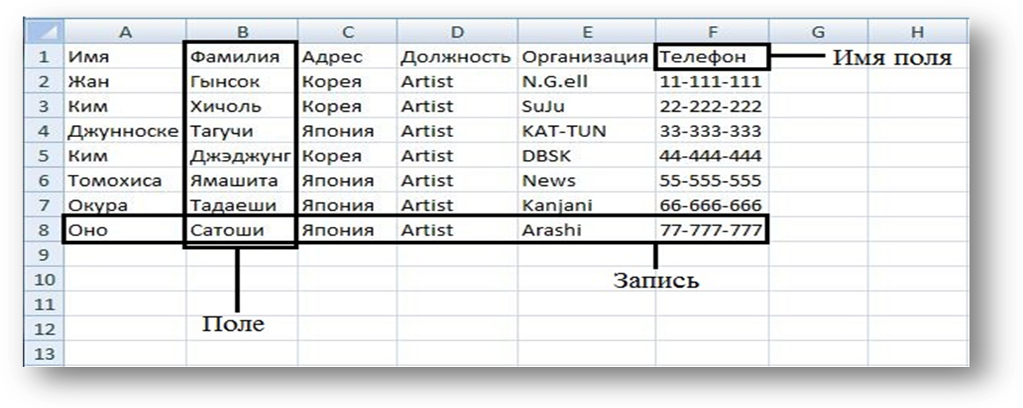
Task: Select row 13 header
Action: (43, 353)
